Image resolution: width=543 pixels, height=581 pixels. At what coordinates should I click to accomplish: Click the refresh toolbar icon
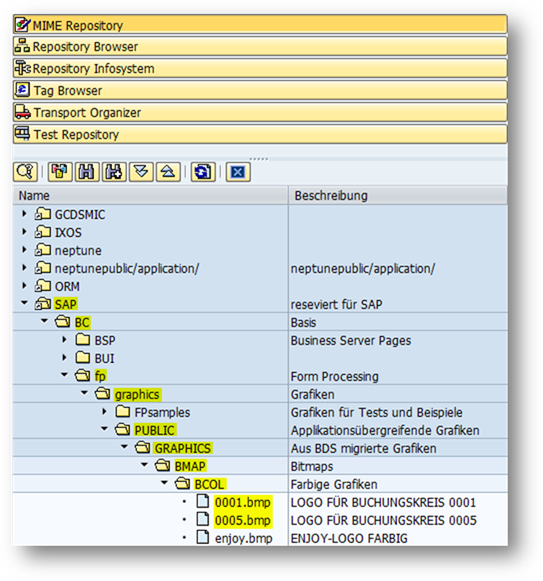pos(203,172)
